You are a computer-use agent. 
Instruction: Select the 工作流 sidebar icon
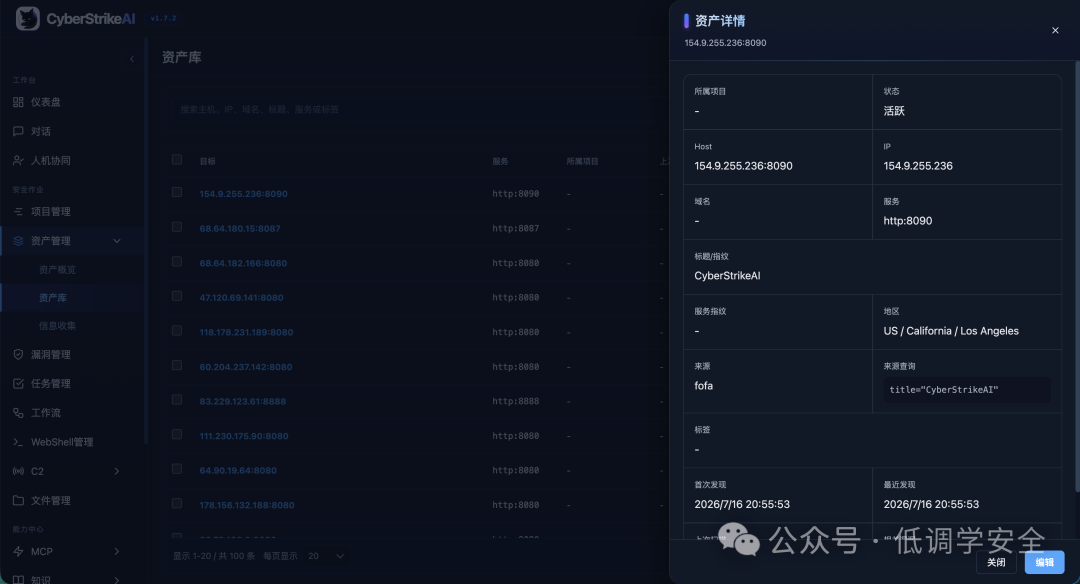[x=18, y=413]
